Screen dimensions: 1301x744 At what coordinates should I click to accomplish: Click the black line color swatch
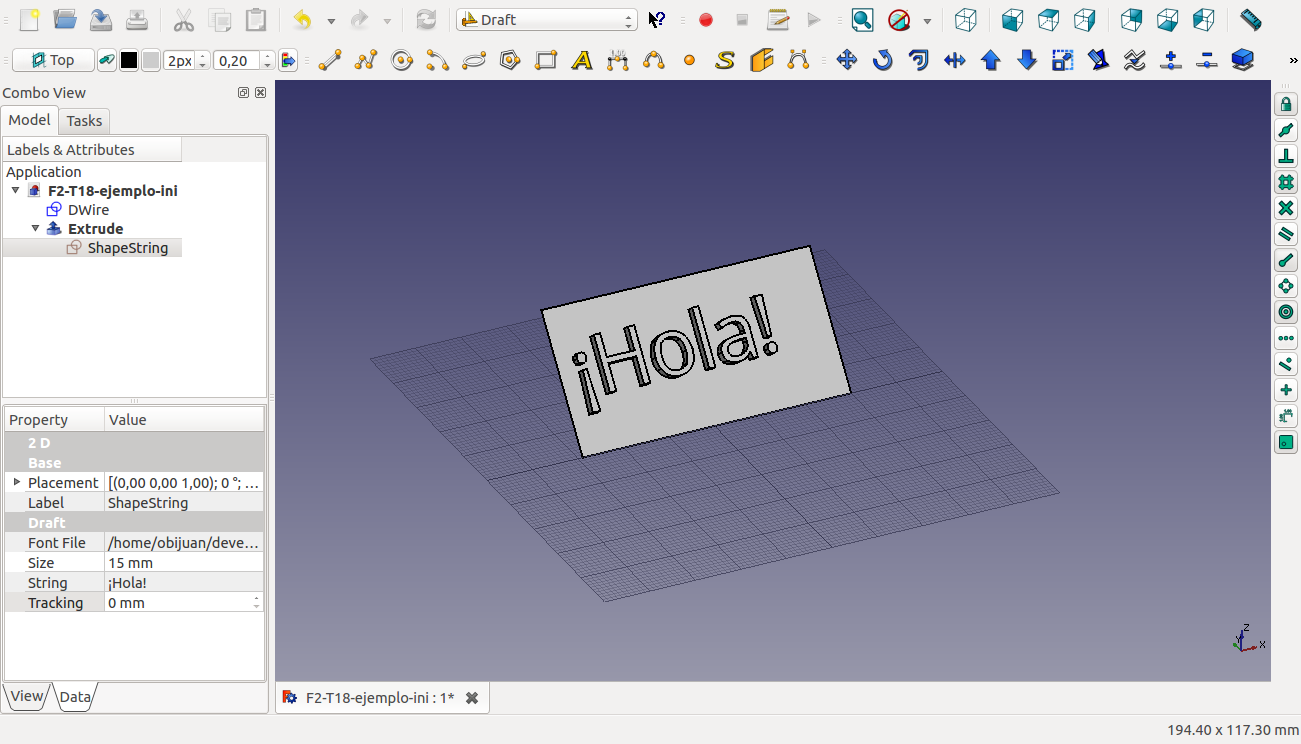129,61
